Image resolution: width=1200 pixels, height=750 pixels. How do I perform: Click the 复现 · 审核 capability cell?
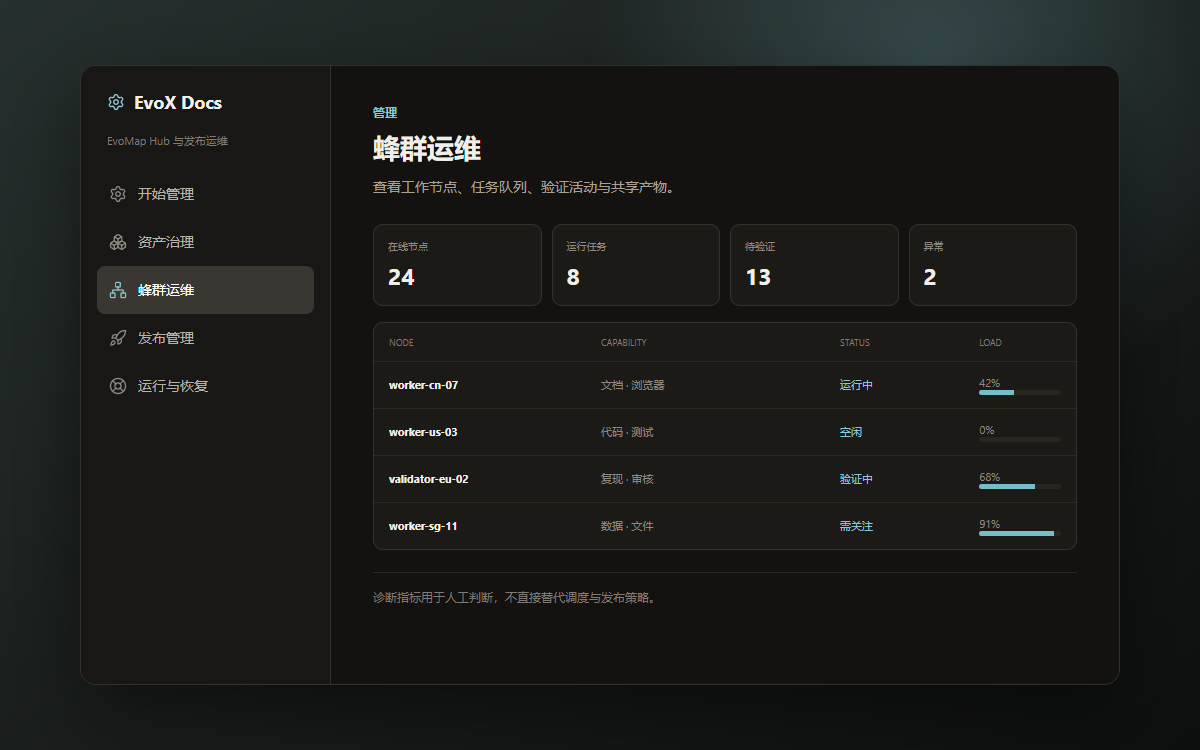point(627,479)
